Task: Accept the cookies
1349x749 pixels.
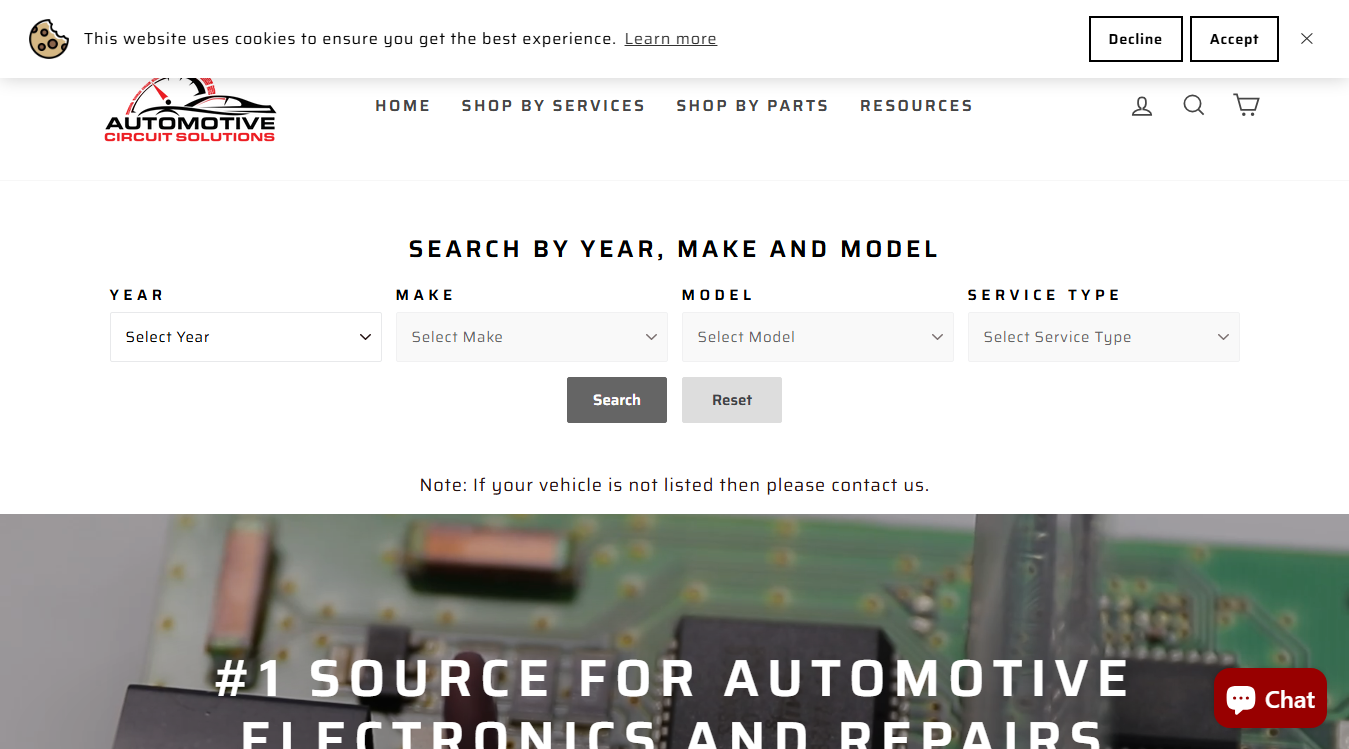Action: pyautogui.click(x=1234, y=39)
